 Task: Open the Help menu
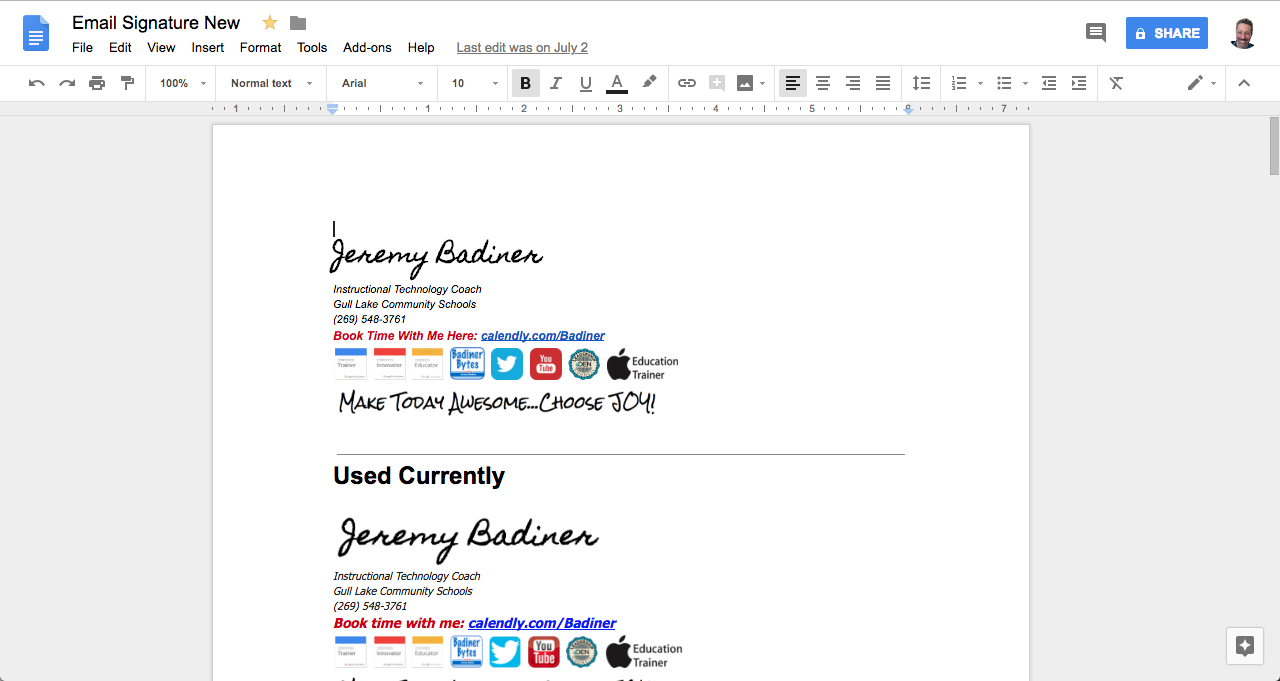(x=421, y=47)
